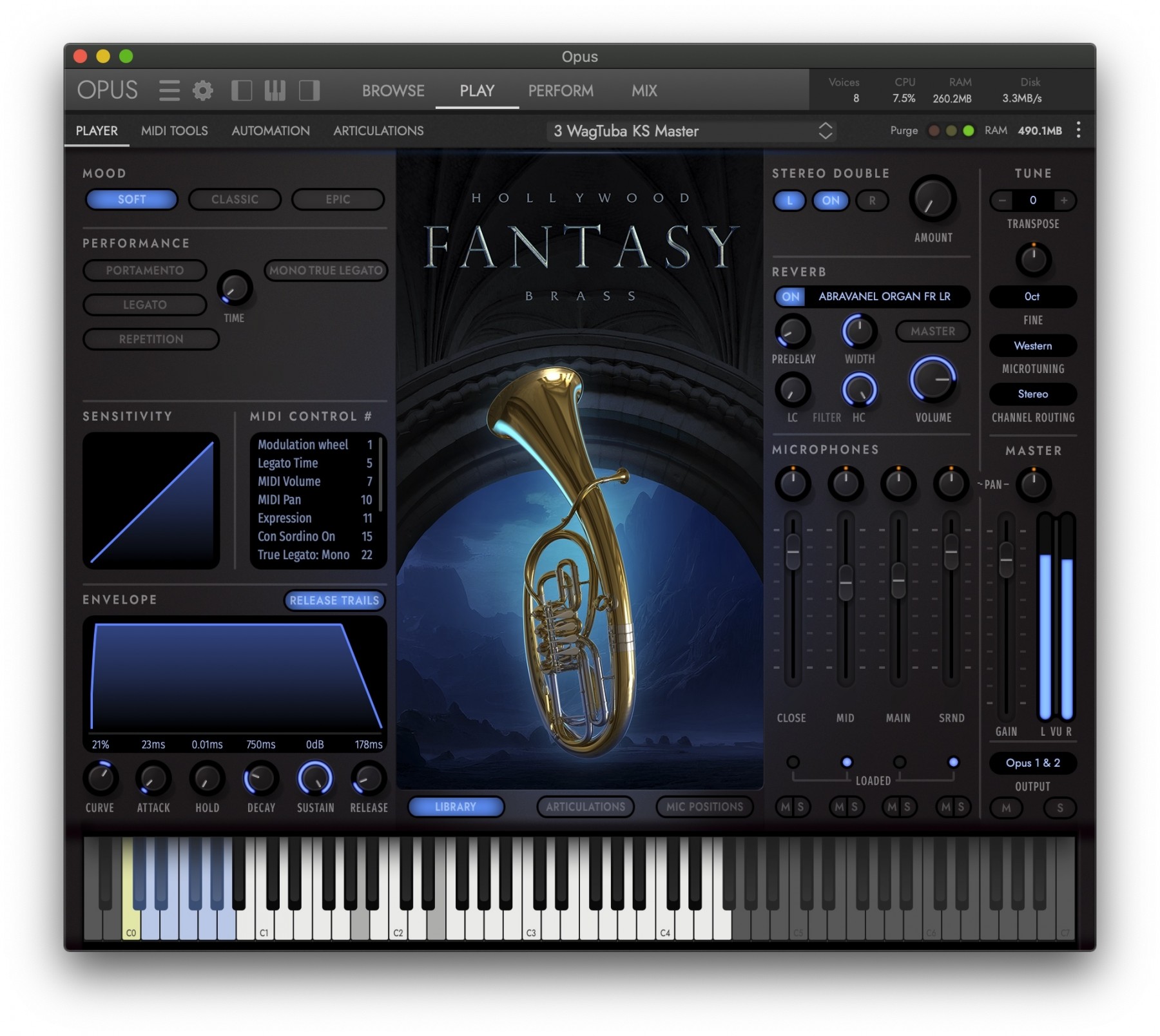Click the Reverb MASTER button

[933, 331]
